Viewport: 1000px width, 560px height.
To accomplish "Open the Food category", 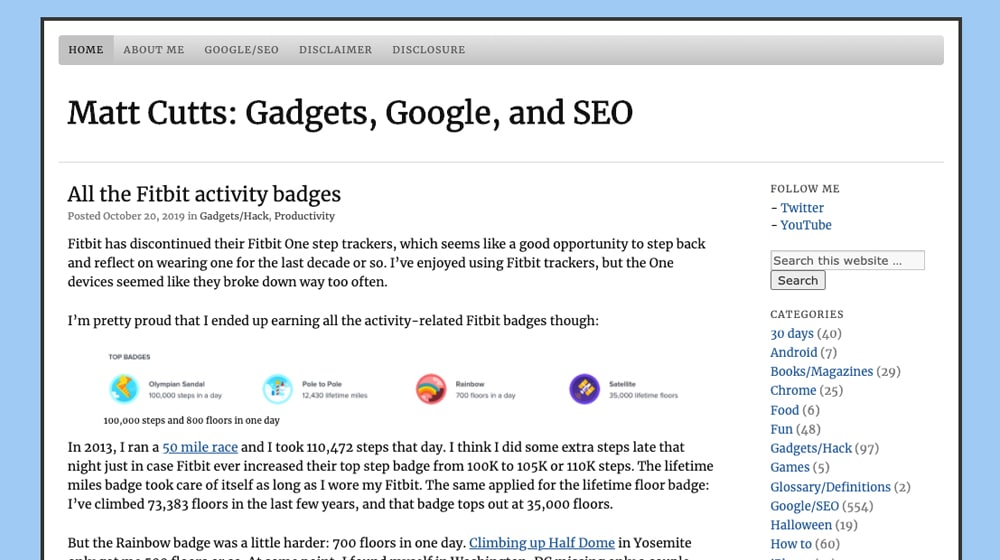I will (784, 410).
